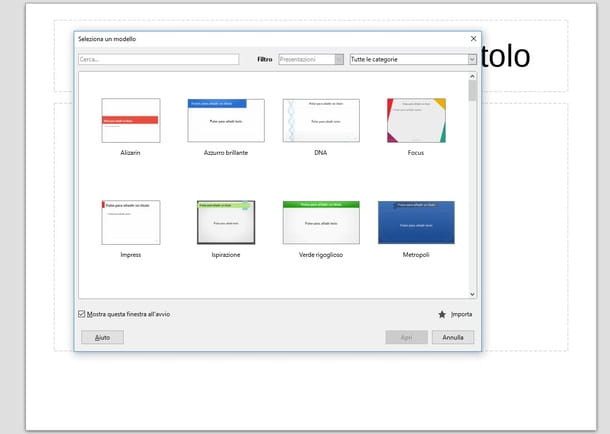Screen dimensions: 610x434
Task: Select the Alizarin template thumbnail
Action: click(x=130, y=121)
